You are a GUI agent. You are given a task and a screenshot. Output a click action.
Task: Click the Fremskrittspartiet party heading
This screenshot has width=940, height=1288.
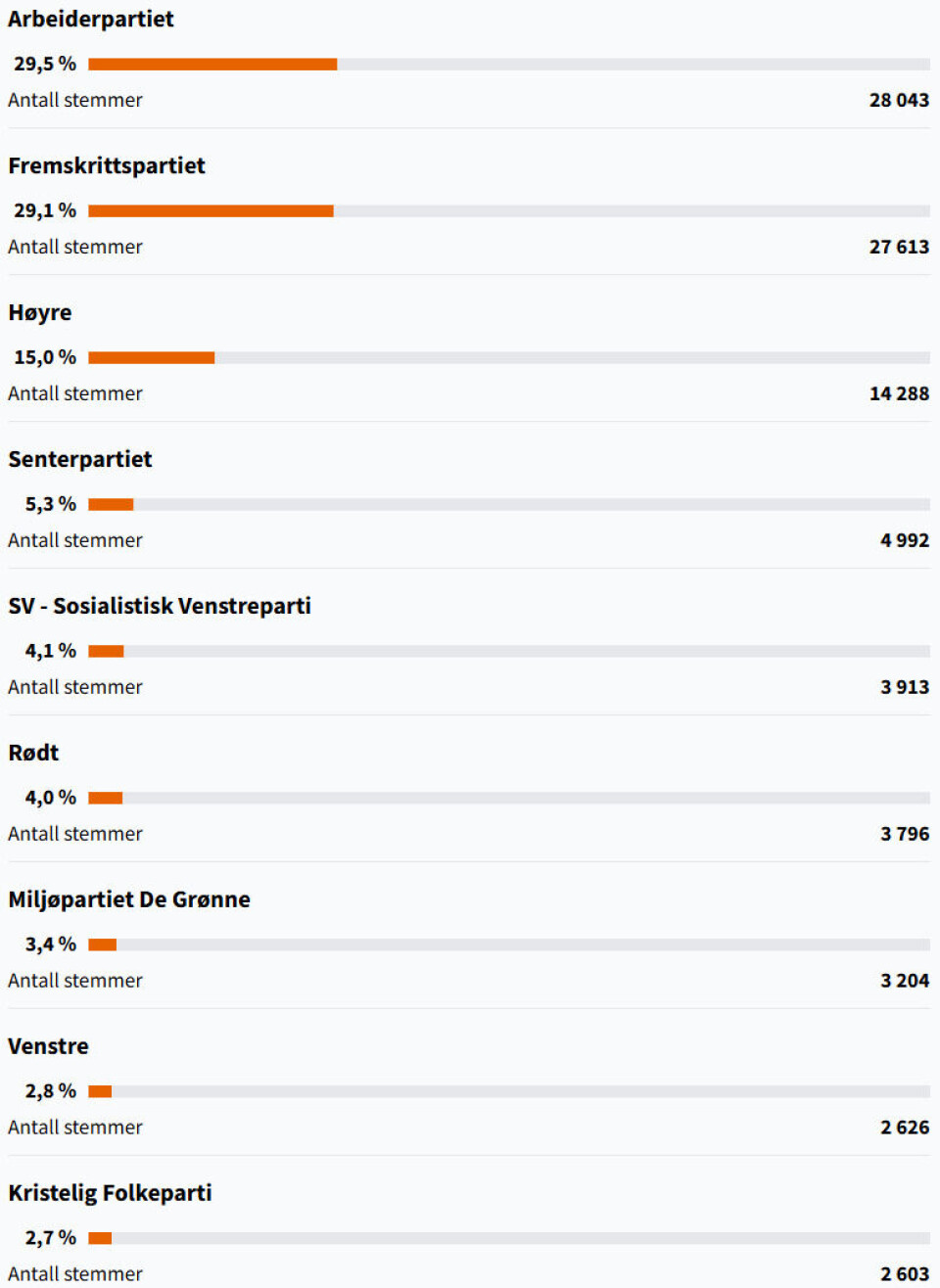[107, 166]
